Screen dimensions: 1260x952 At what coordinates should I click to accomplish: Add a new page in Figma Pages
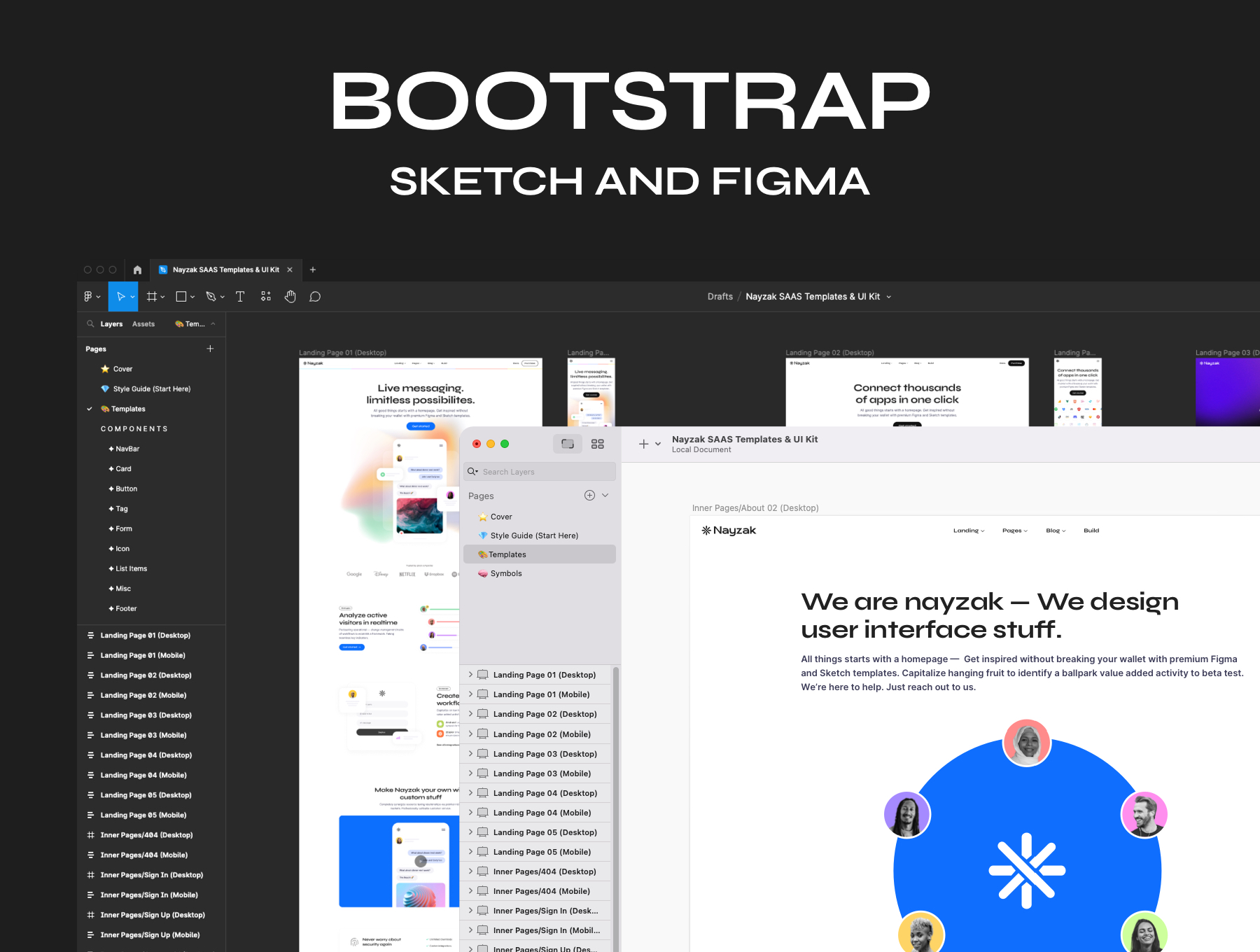(210, 349)
